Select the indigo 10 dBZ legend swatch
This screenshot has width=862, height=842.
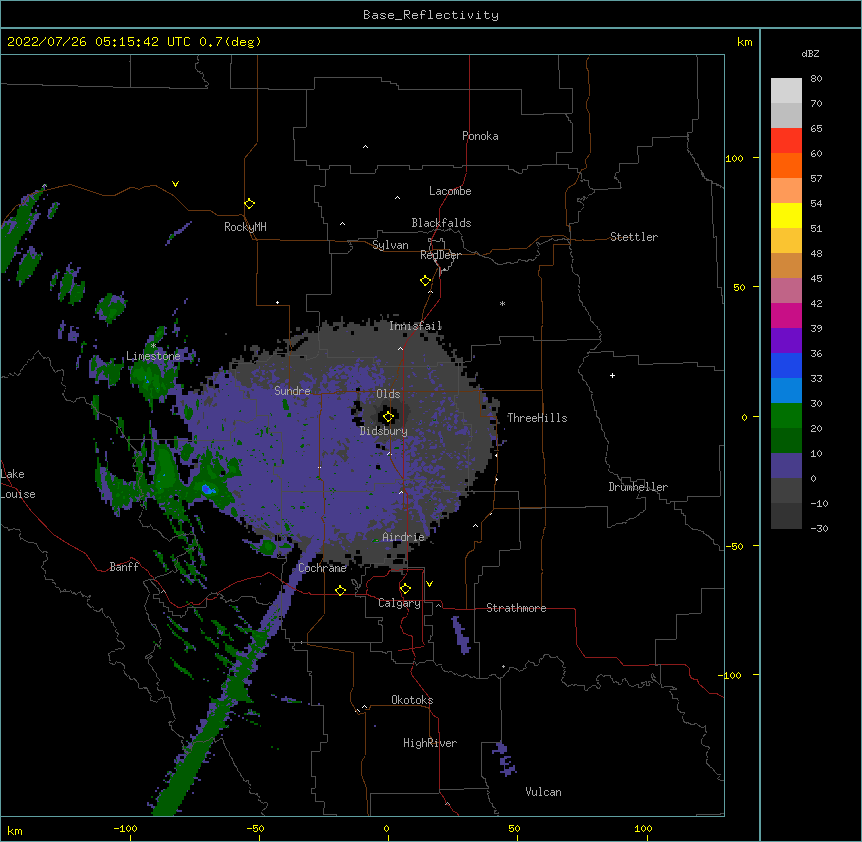pos(786,466)
